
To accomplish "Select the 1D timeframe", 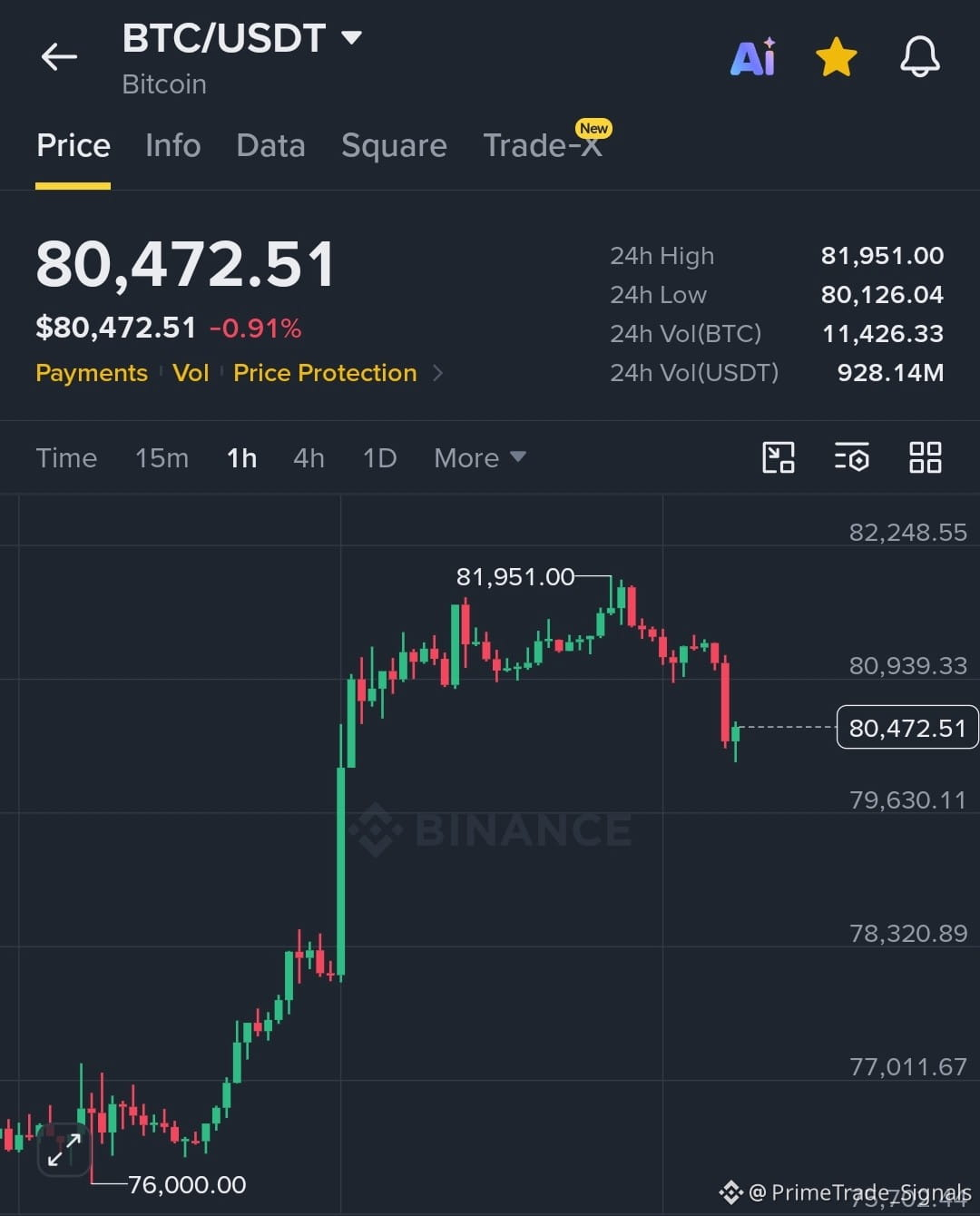I will pos(380,458).
